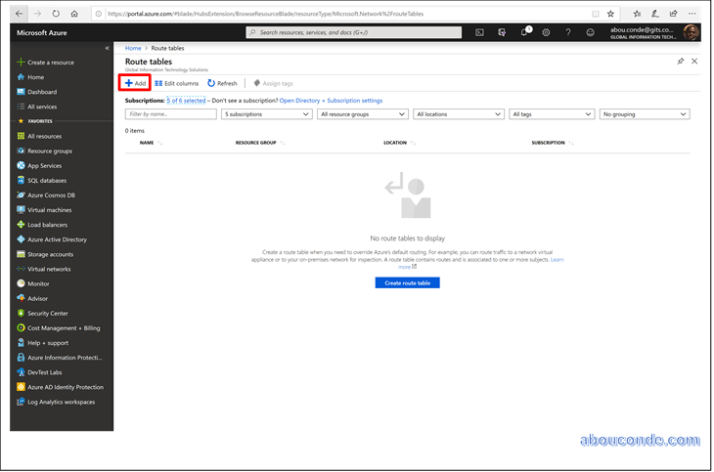Open Directory + Subscription settings link
This screenshot has height=472, width=714.
tap(331, 101)
